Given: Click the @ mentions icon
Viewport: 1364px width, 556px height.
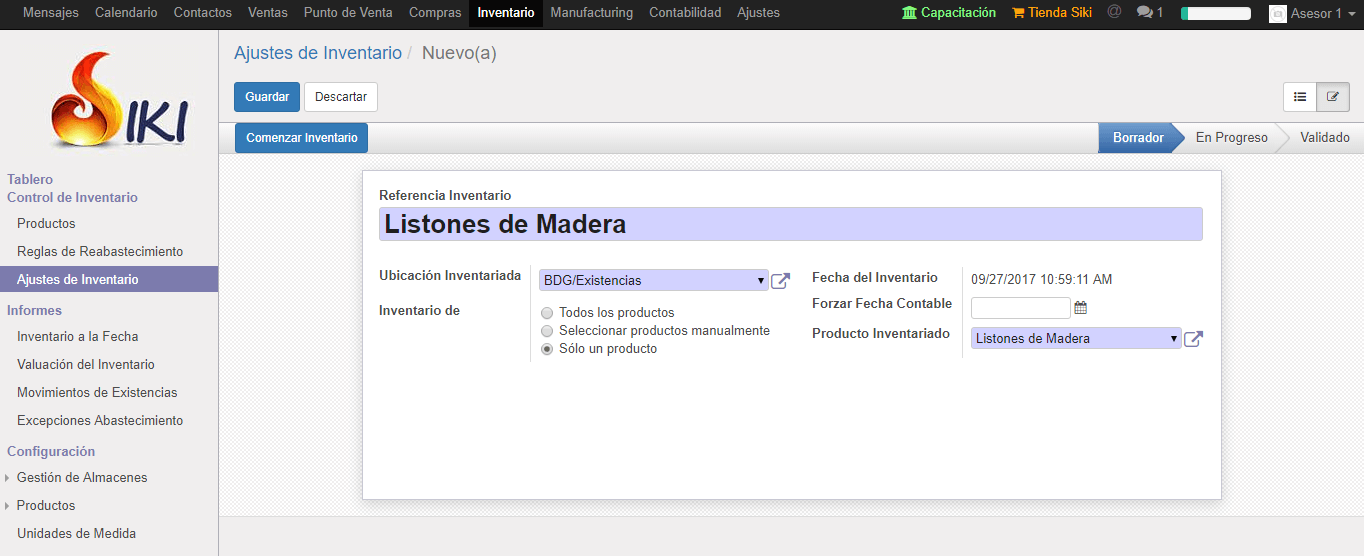Looking at the screenshot, I should [1114, 12].
